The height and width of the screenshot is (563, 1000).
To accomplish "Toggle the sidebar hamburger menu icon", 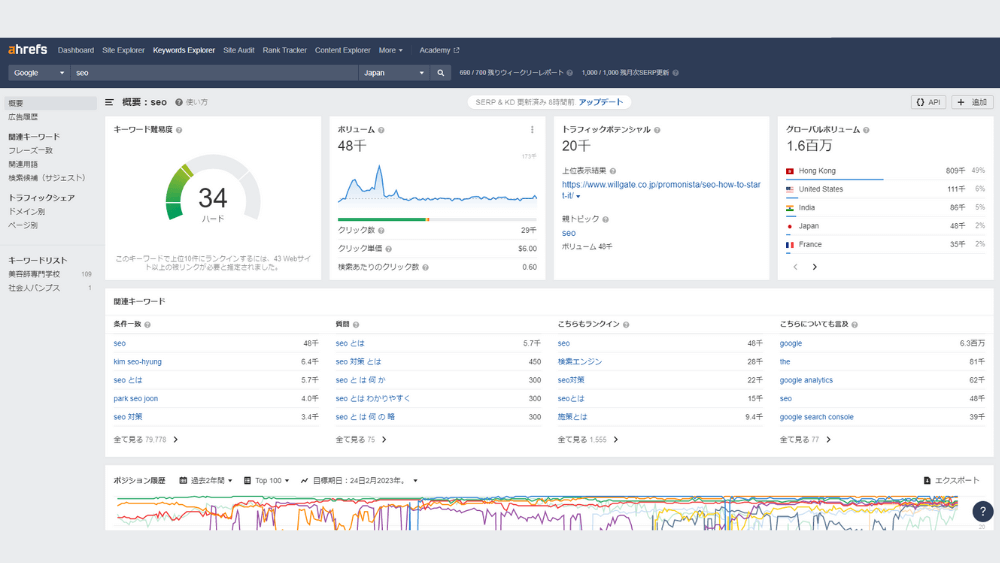I will click(110, 102).
